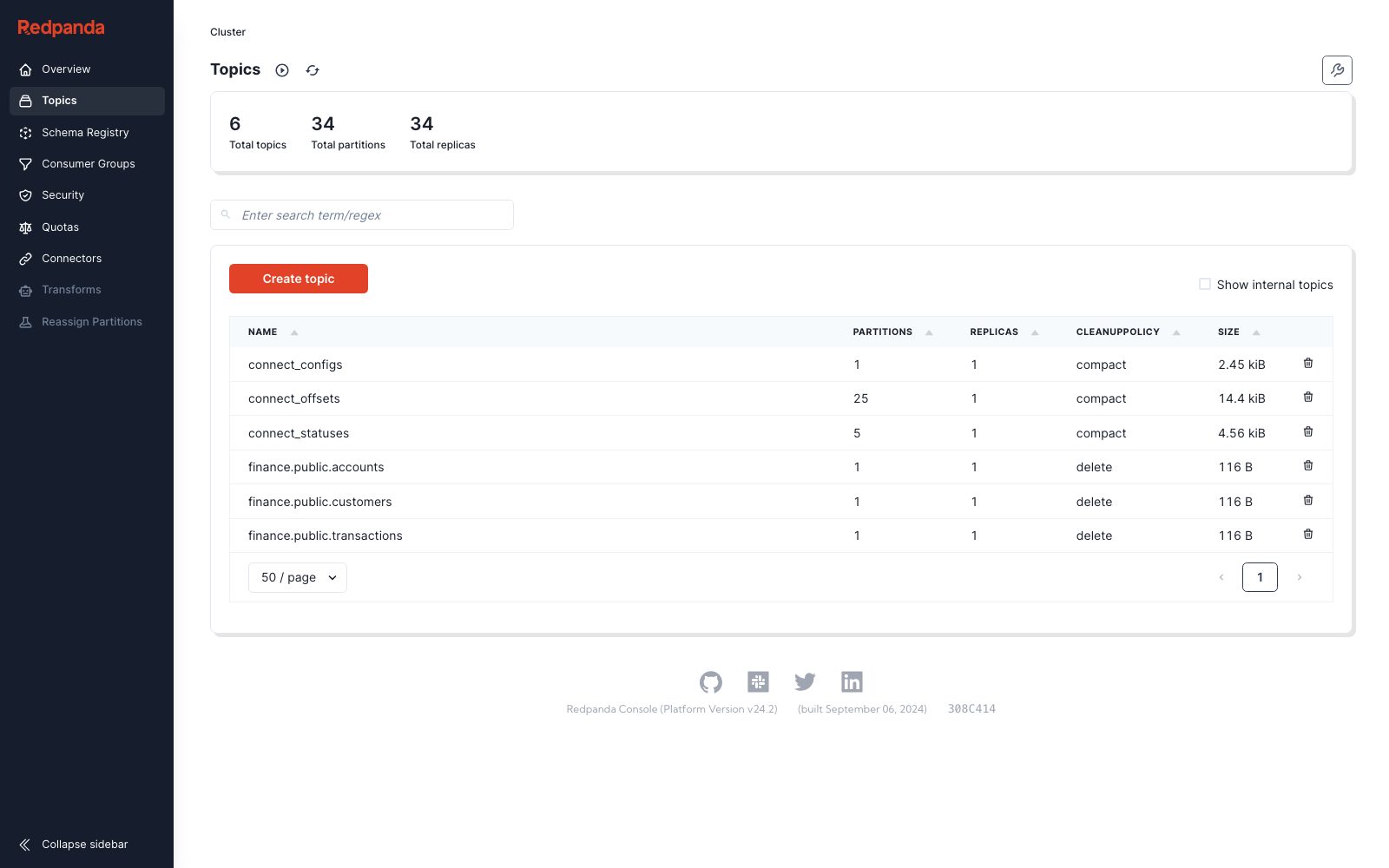Select Schema Registry in the sidebar

pyautogui.click(x=87, y=133)
